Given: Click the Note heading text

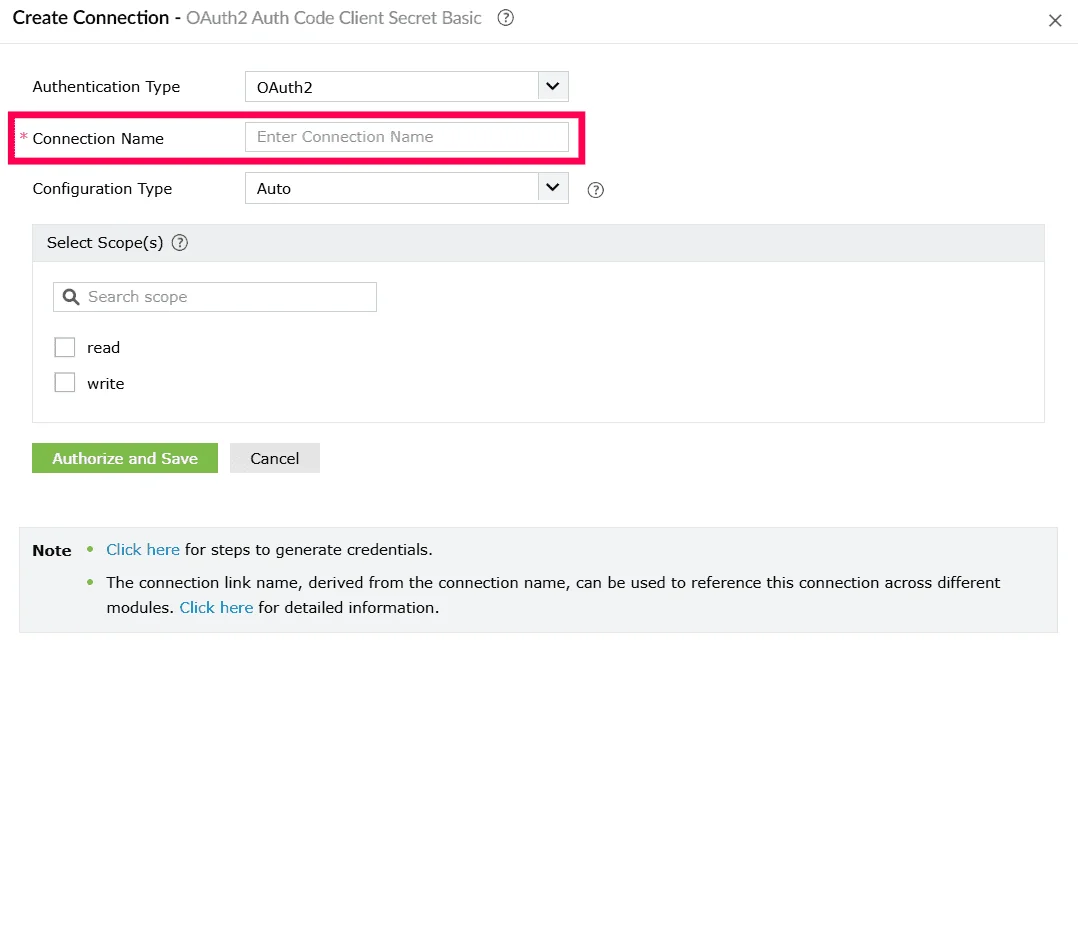Looking at the screenshot, I should (52, 551).
